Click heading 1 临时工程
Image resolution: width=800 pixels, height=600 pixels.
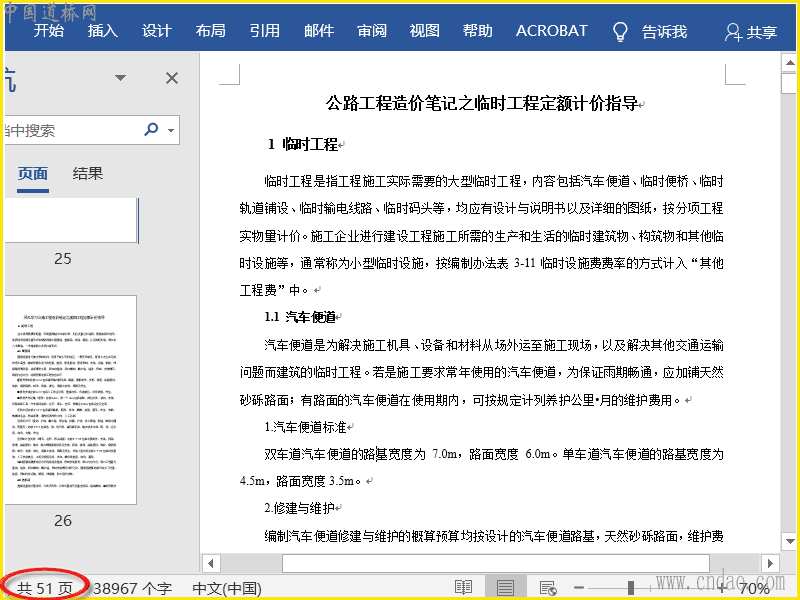pos(303,144)
